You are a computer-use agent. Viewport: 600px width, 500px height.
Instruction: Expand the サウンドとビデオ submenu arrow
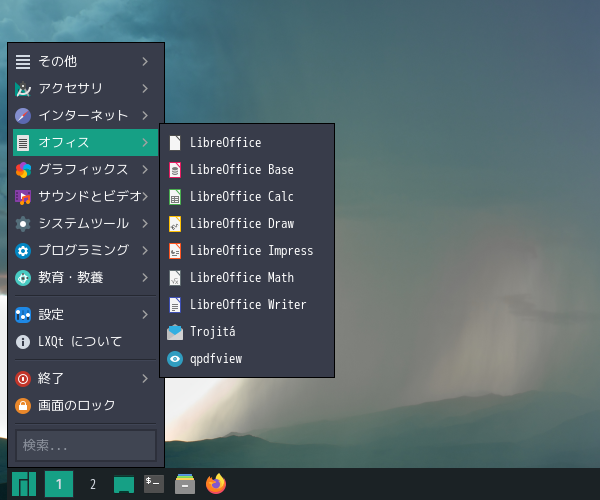coord(145,197)
